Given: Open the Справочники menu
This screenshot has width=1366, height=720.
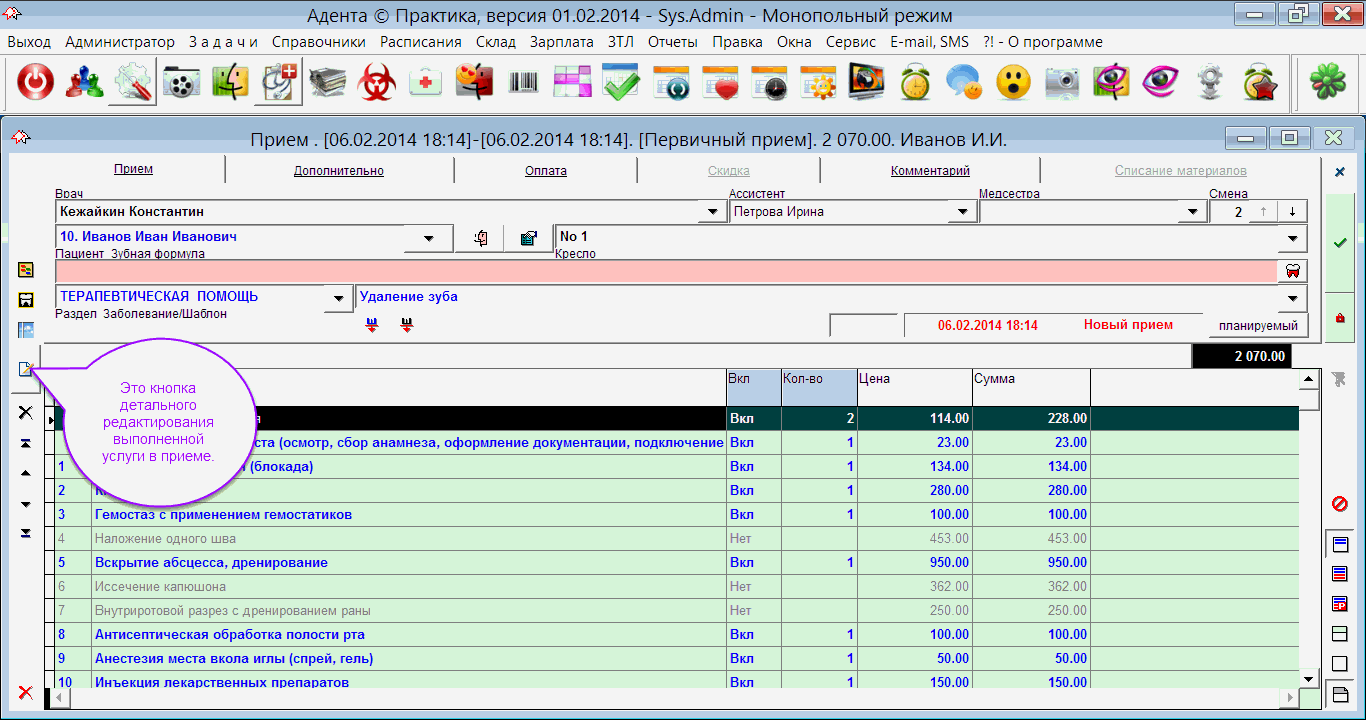Looking at the screenshot, I should [318, 42].
